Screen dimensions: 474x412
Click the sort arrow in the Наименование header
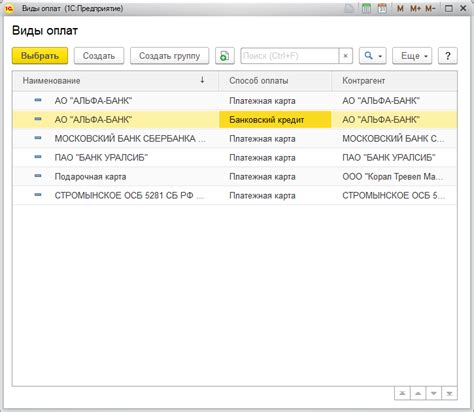coord(202,80)
